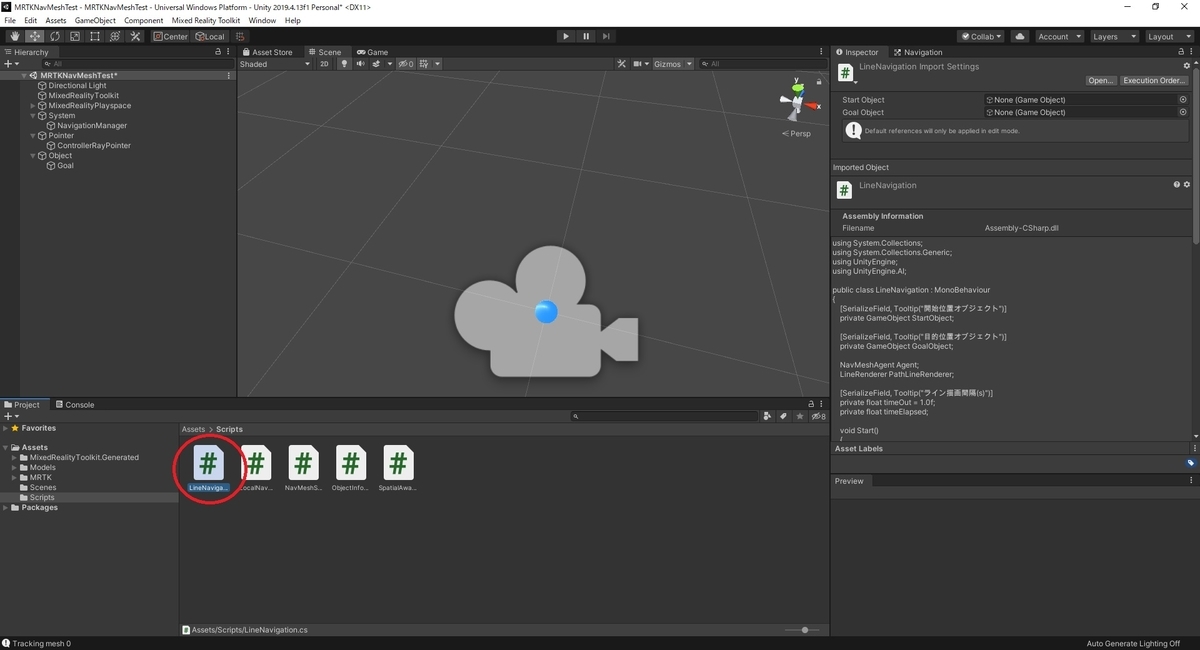Toggle pivot mode Center button
This screenshot has height=650, width=1200.
pyautogui.click(x=171, y=36)
